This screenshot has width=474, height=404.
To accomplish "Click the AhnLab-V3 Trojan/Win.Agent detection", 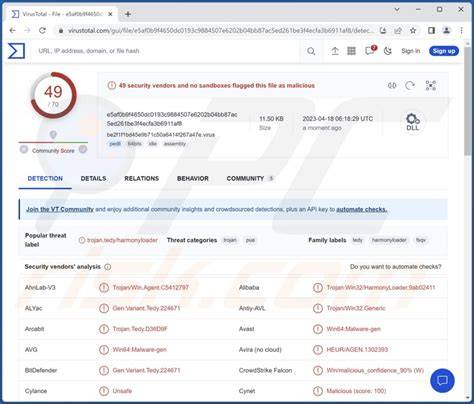I will click(150, 288).
